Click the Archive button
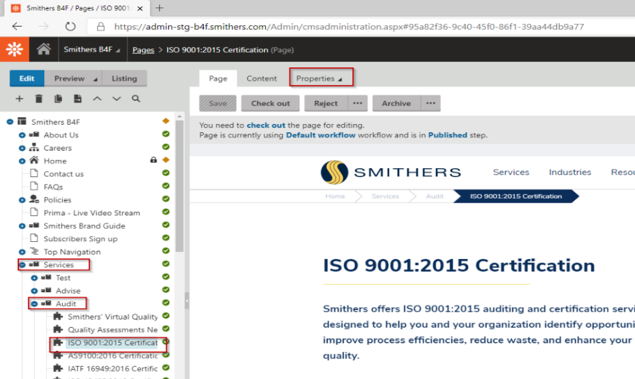635x379 pixels. pos(396,103)
